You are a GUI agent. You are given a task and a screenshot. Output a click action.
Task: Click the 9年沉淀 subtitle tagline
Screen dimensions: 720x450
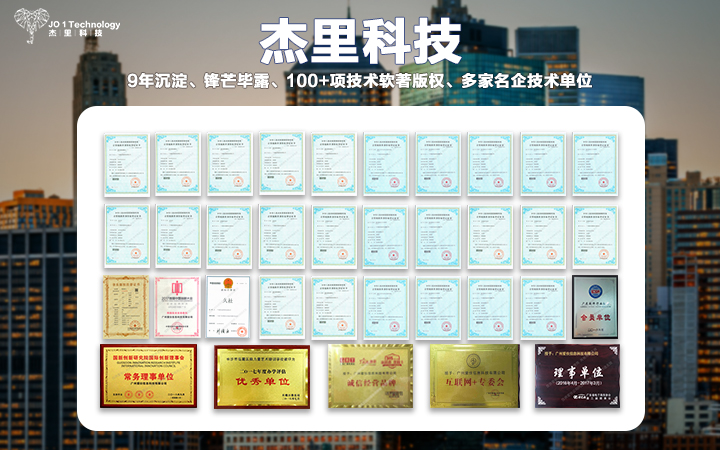(360, 81)
